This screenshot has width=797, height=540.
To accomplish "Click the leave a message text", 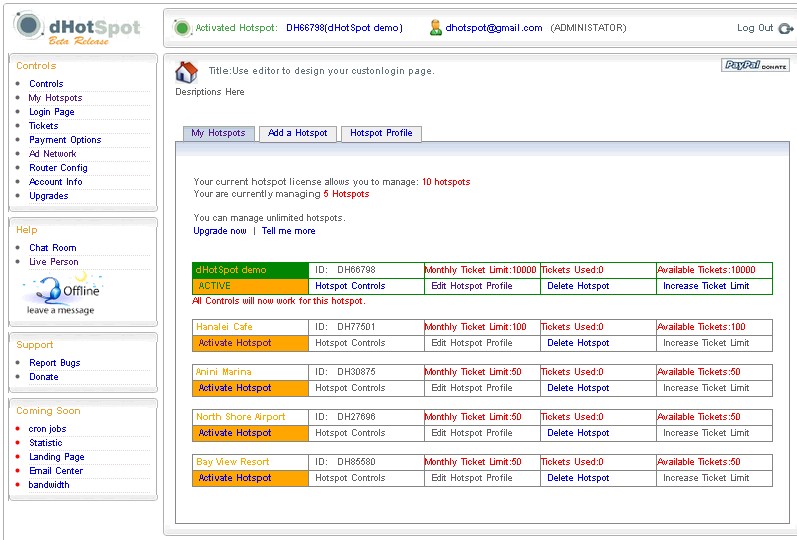I will pyautogui.click(x=60, y=310).
